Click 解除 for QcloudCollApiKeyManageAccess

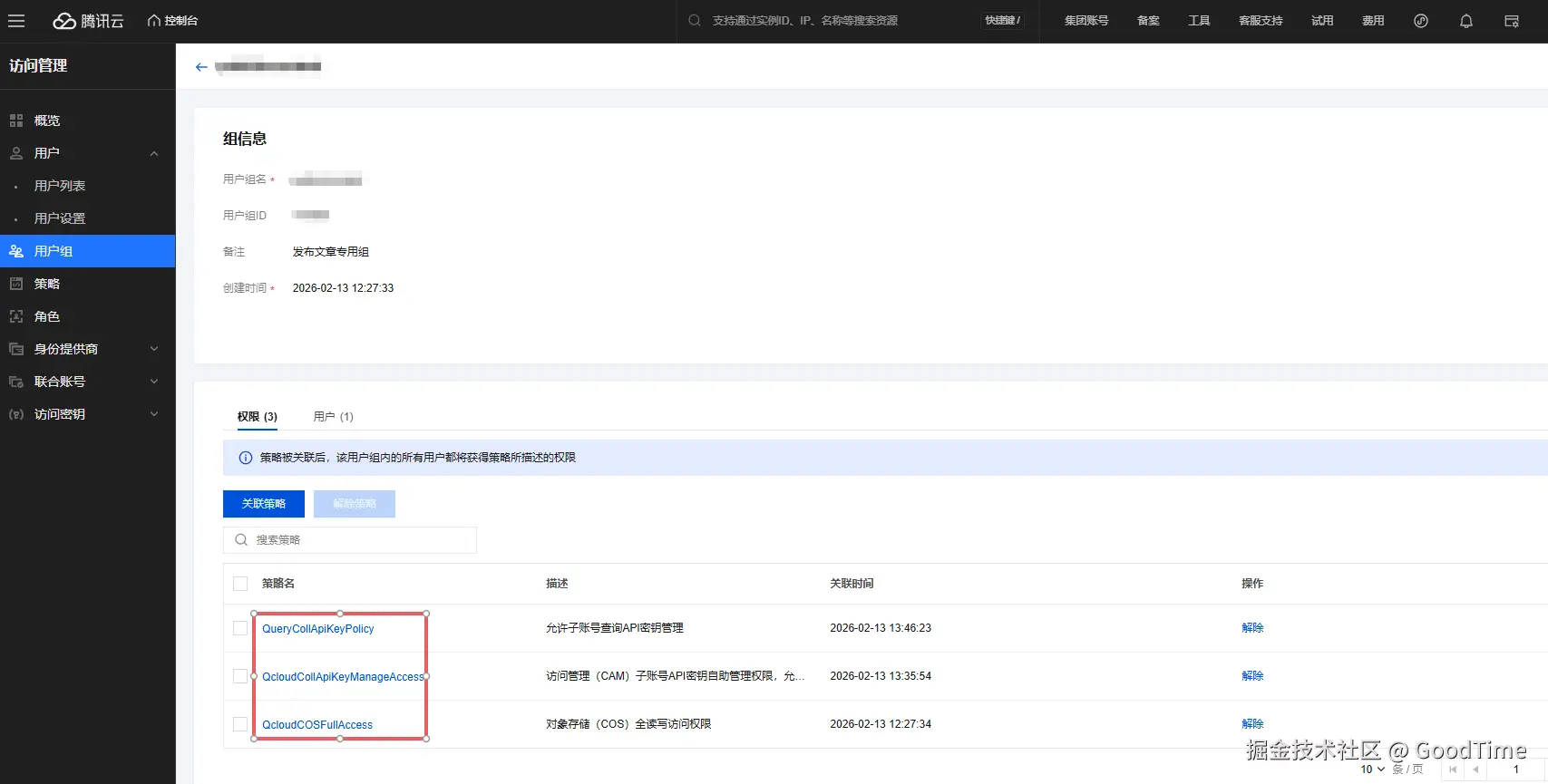pyautogui.click(x=1252, y=676)
